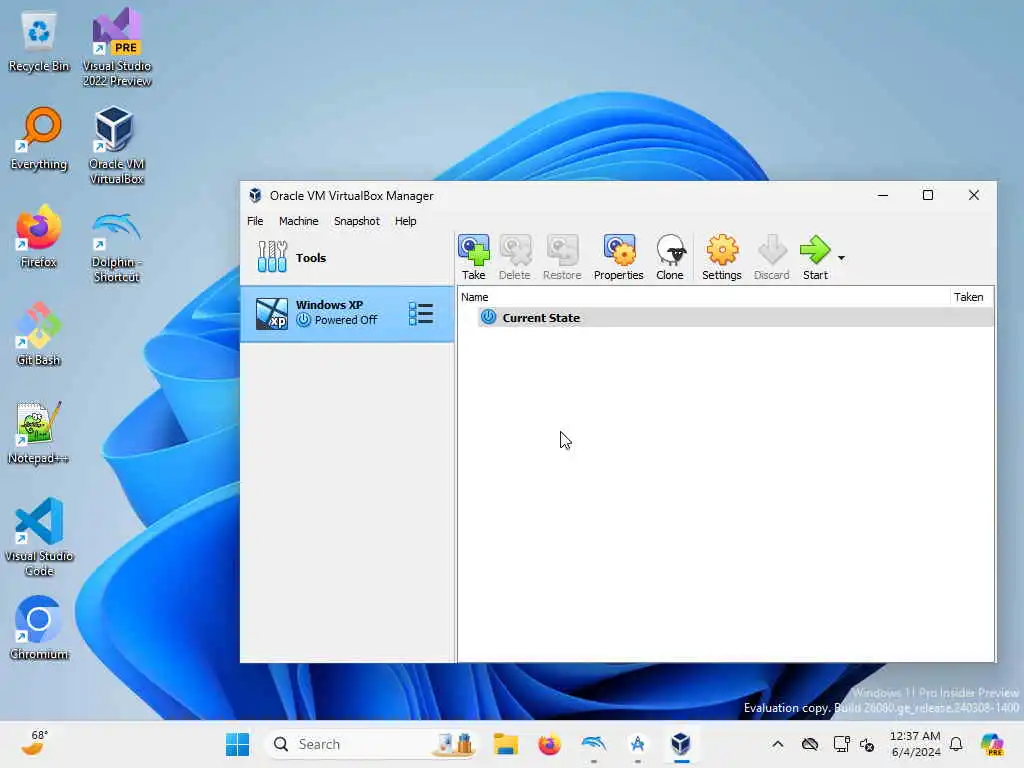The image size is (1024, 768).
Task: Select Visual Studio 2022 Preview desktop icon
Action: (117, 48)
